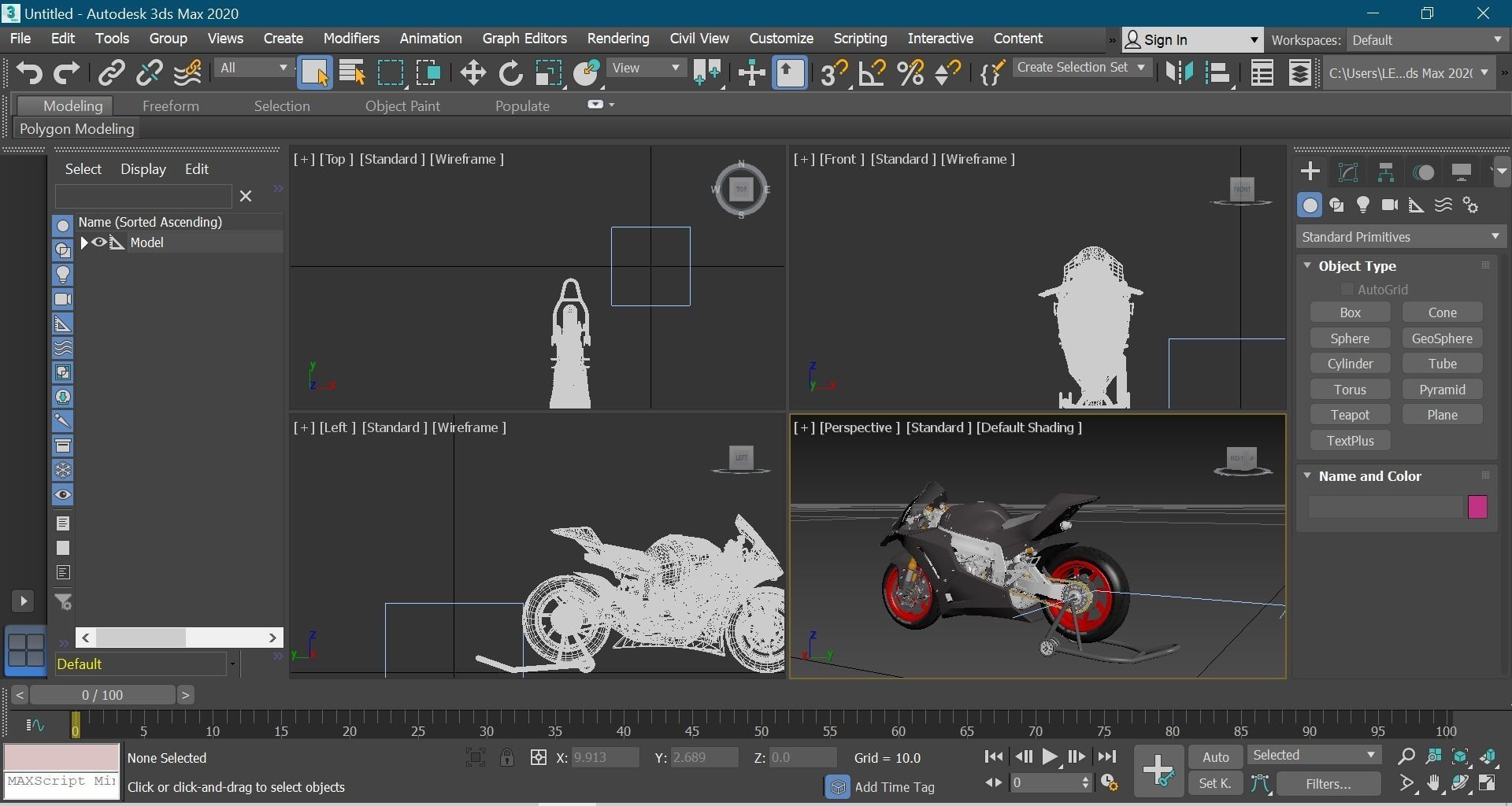Select the Scale tool
Image resolution: width=1512 pixels, height=806 pixels.
(x=549, y=73)
